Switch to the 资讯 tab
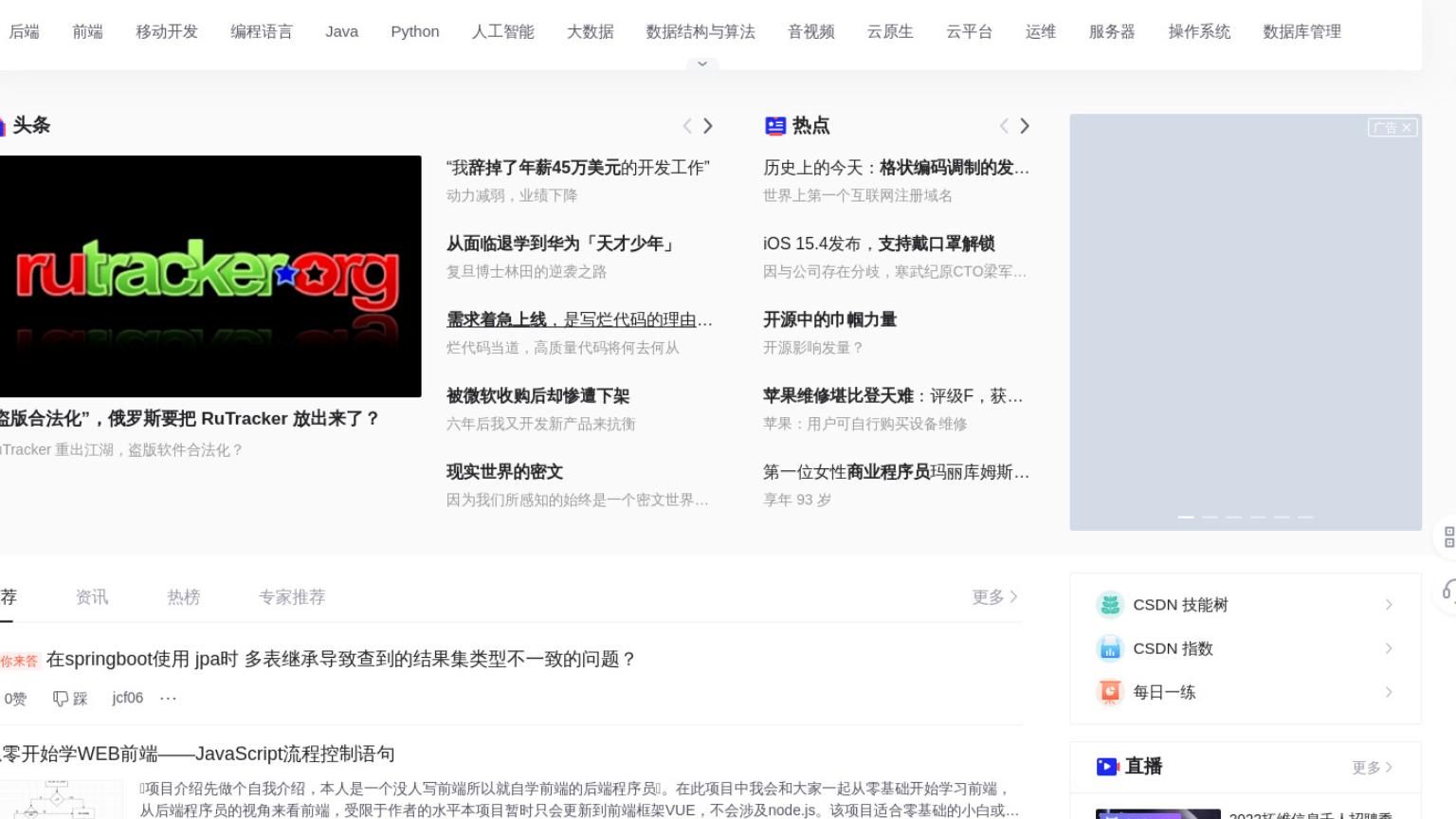The image size is (1456, 819). (x=92, y=596)
